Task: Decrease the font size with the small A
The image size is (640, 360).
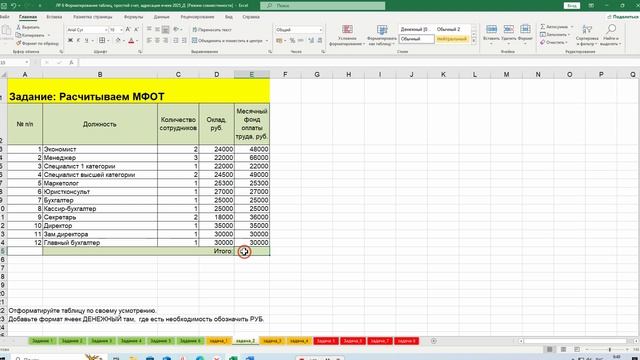Action: pyautogui.click(x=136, y=29)
